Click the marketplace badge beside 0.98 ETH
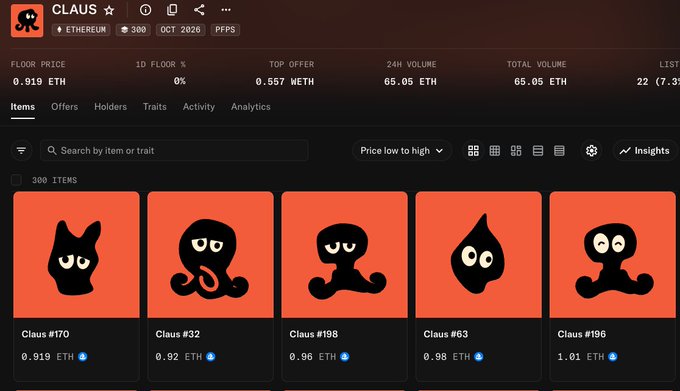The width and height of the screenshot is (680, 391). [x=479, y=357]
